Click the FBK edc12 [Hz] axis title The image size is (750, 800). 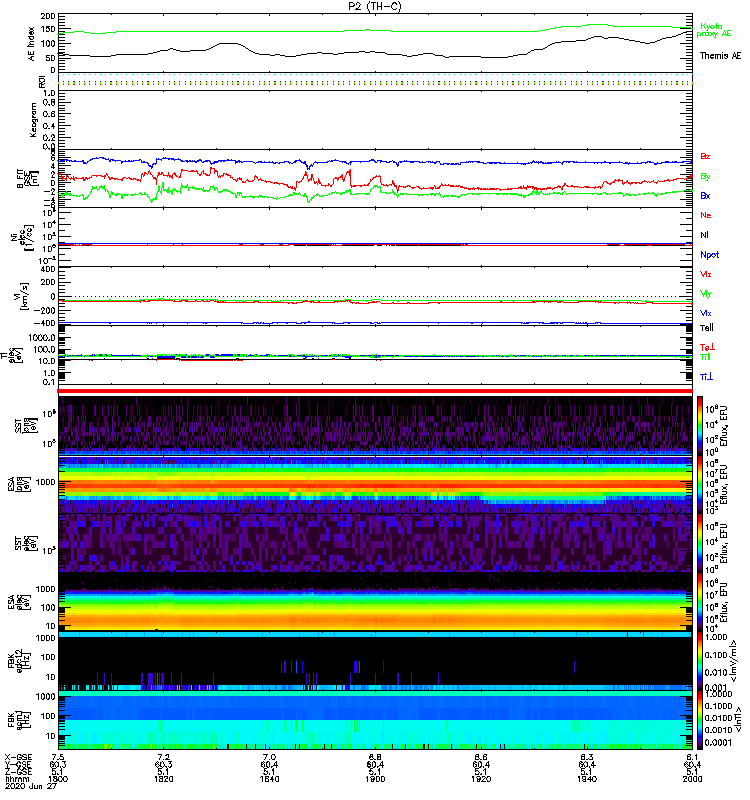[x=19, y=660]
